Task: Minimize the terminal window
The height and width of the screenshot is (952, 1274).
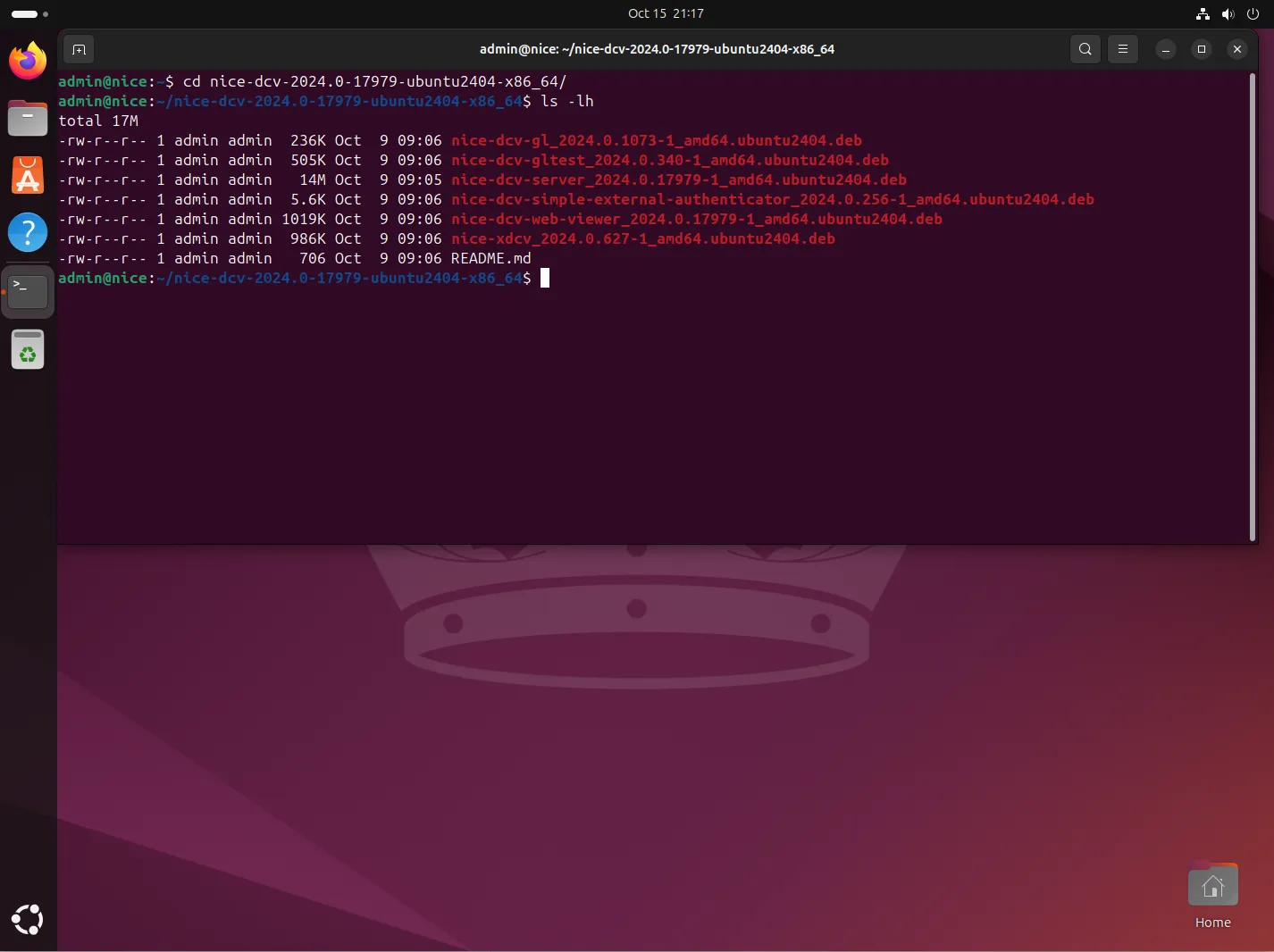Action: tap(1166, 49)
